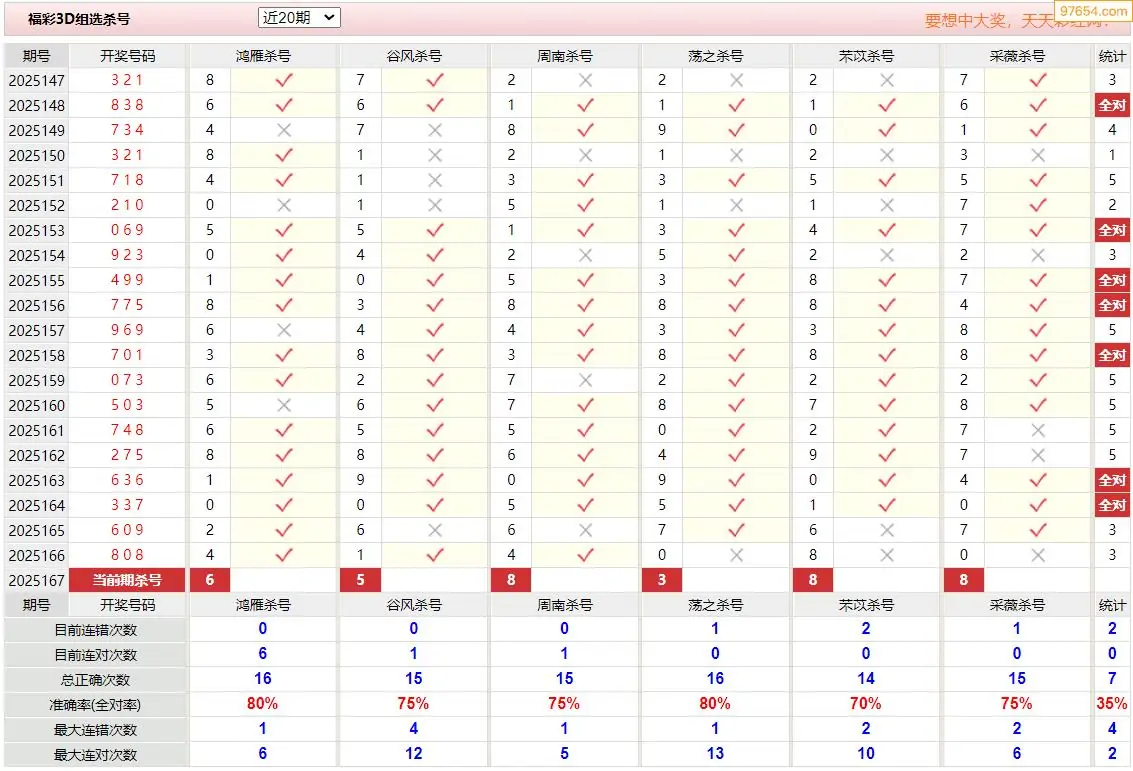Click the 最大连对次数 row label
Screen dimensions: 1133x771
pos(95,755)
